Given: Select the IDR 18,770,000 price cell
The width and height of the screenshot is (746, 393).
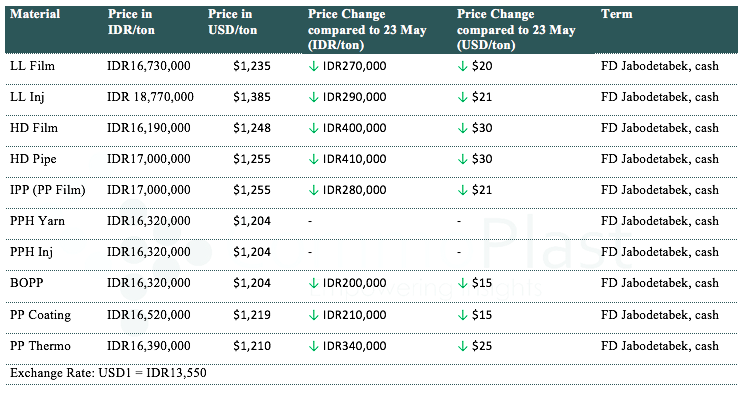Looking at the screenshot, I should tap(150, 97).
